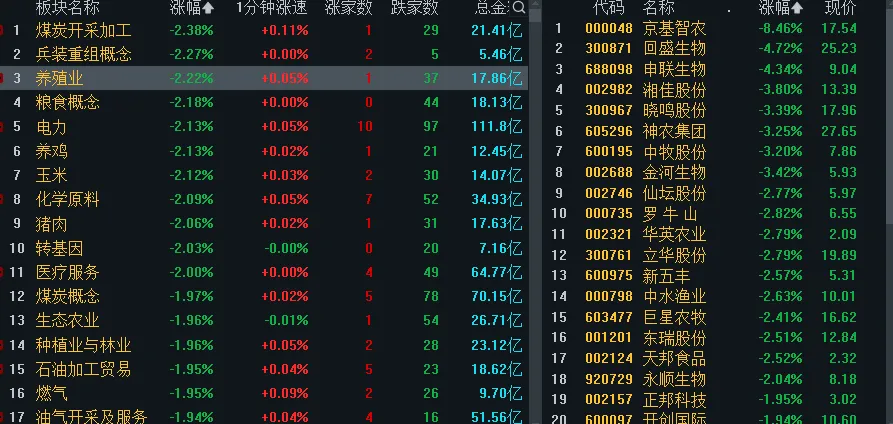
Task: Sort sectors by 1分钟涨速 column header
Action: [272, 8]
